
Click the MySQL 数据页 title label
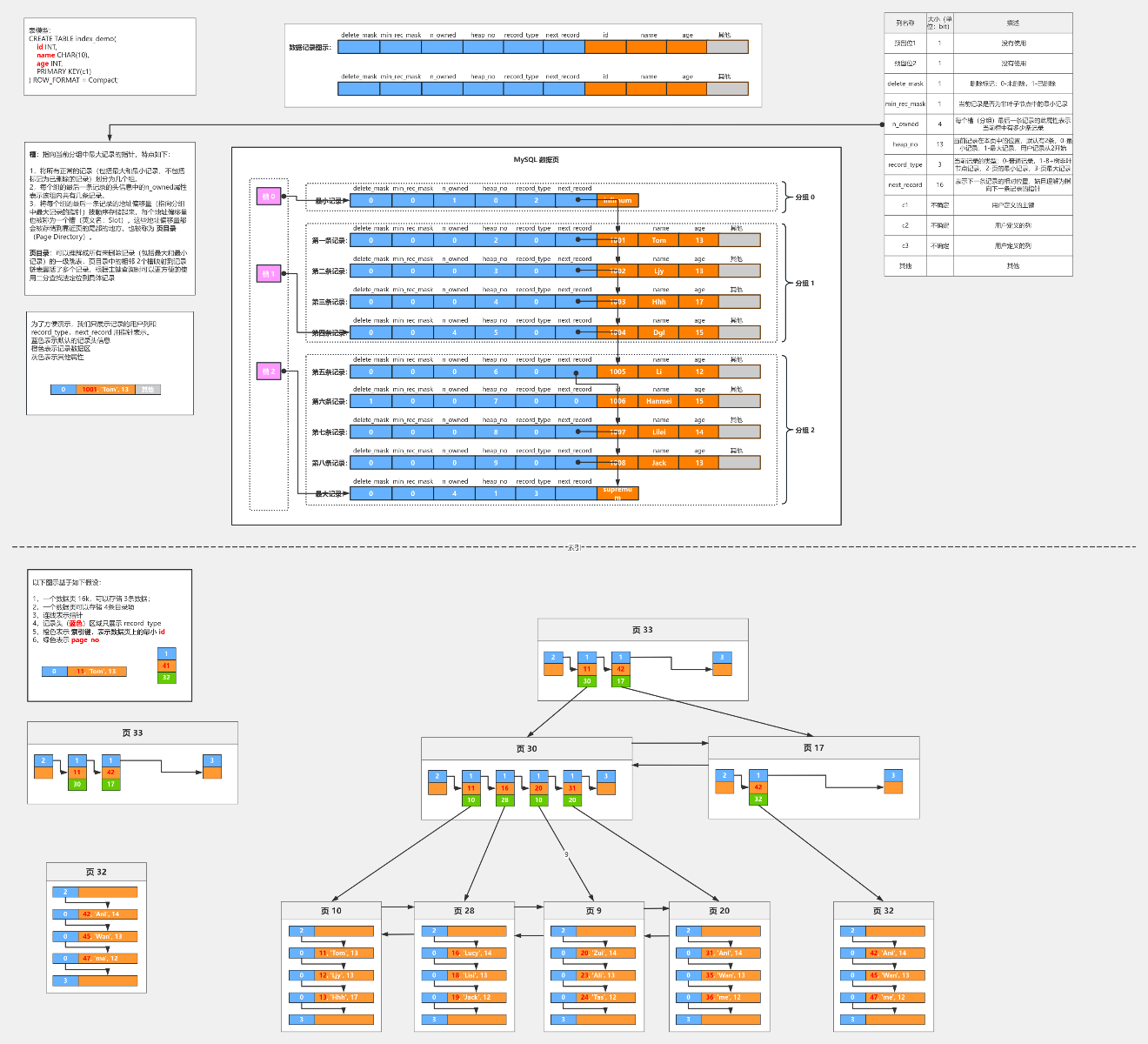(x=537, y=160)
